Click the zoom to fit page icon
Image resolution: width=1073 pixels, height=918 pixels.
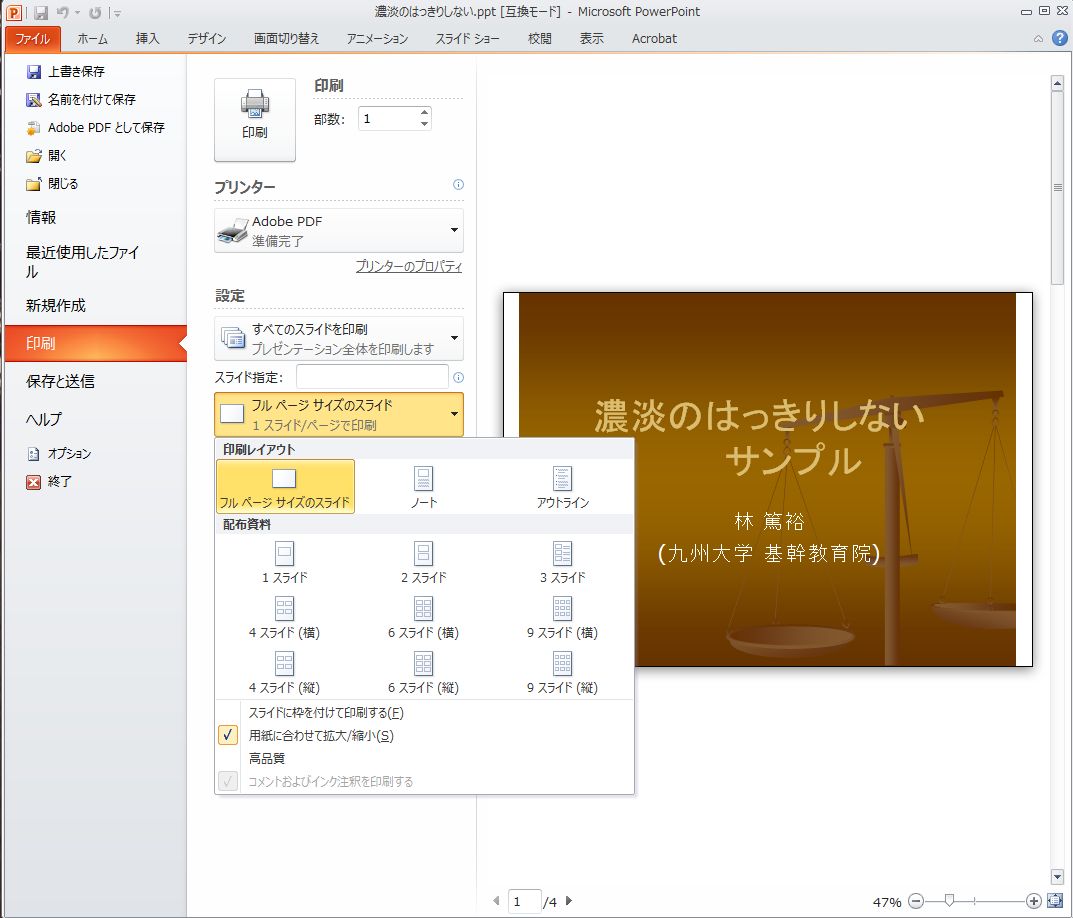1055,901
